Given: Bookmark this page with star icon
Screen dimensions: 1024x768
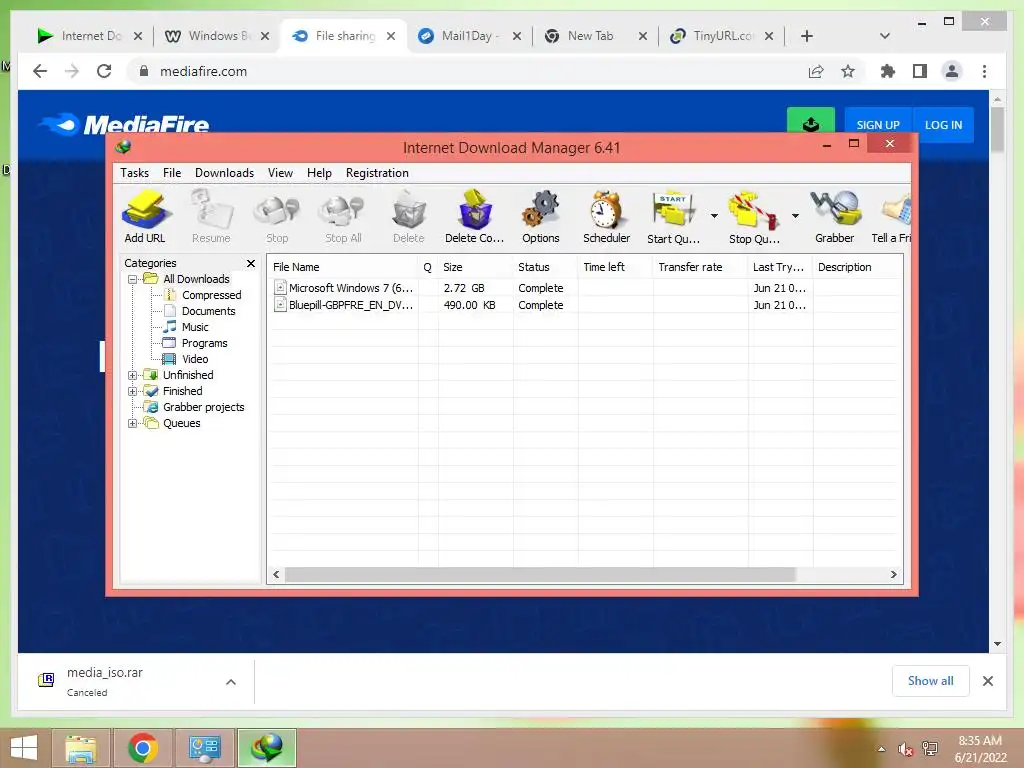Looking at the screenshot, I should coord(848,71).
